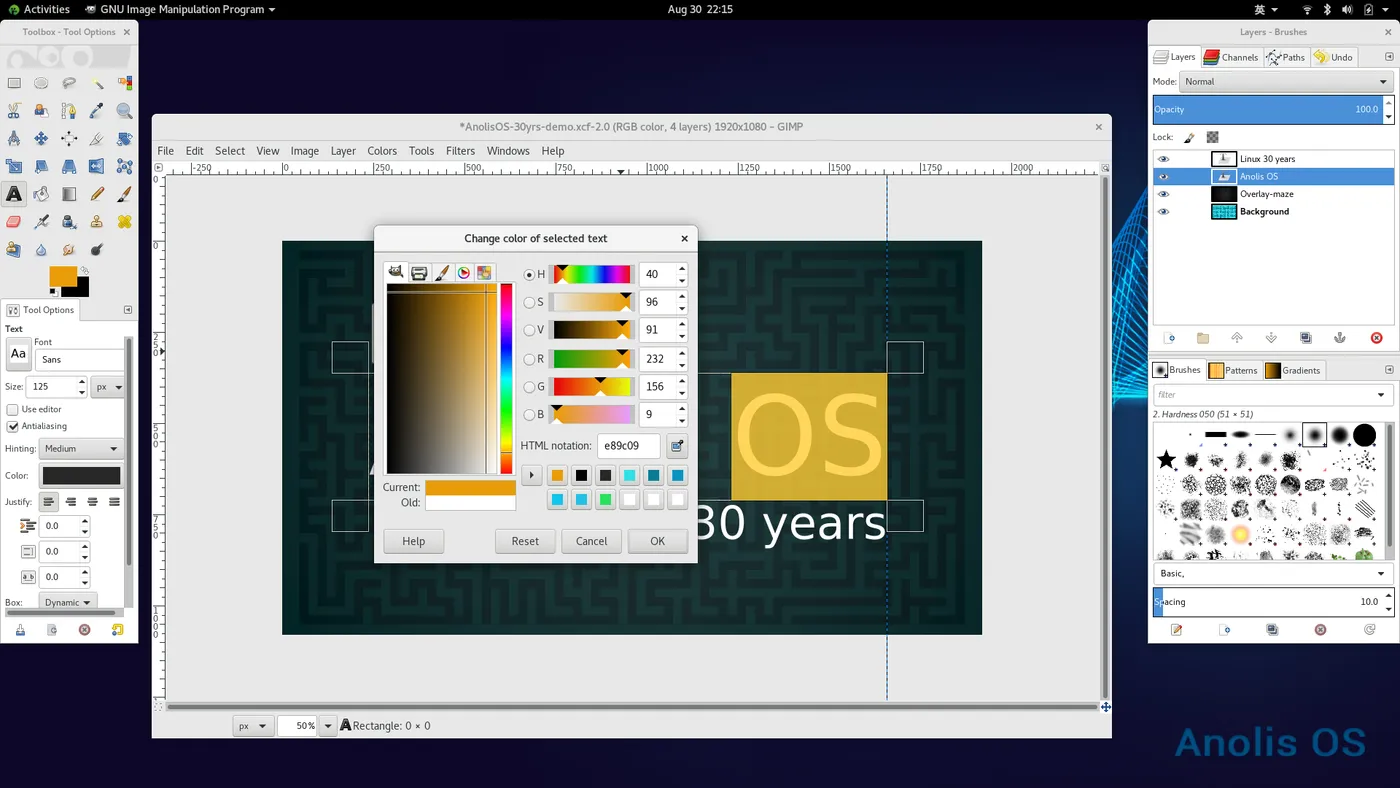Select the Alignment tool

69,139
